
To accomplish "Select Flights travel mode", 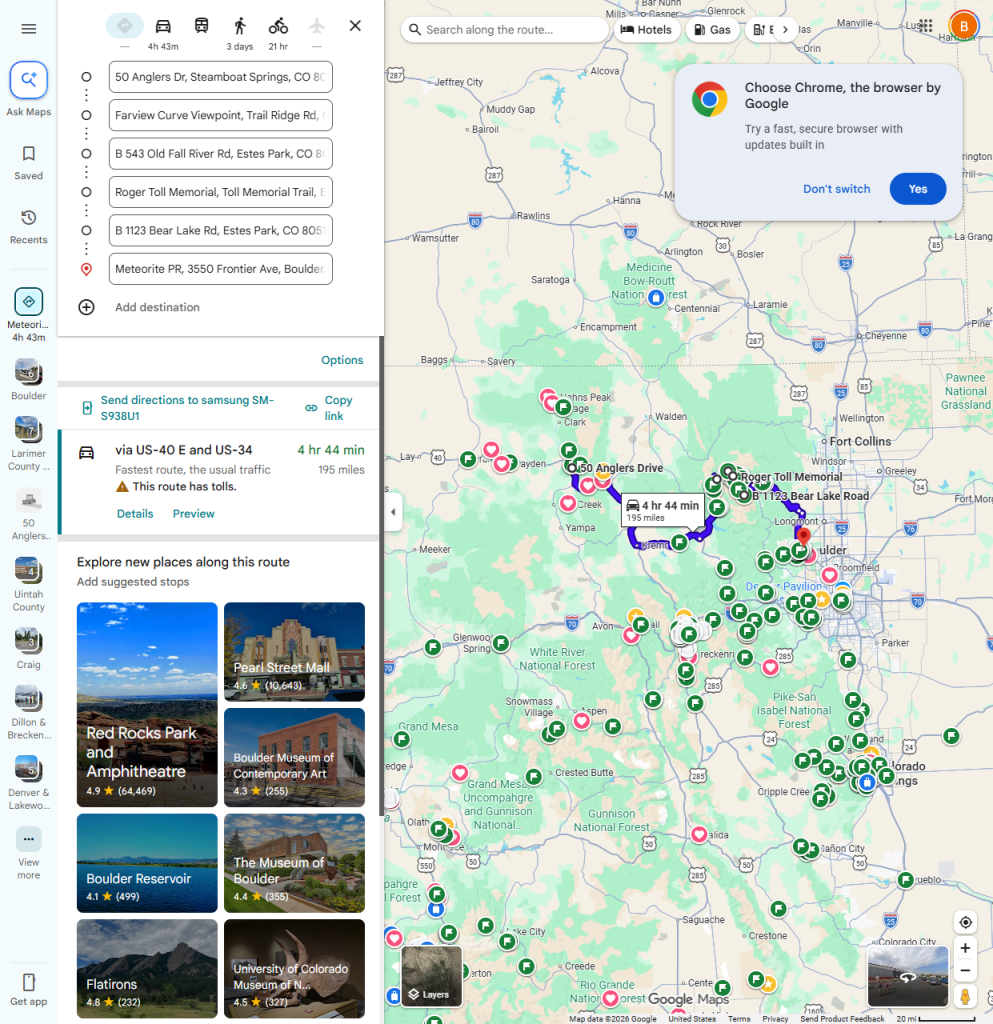I will [317, 26].
